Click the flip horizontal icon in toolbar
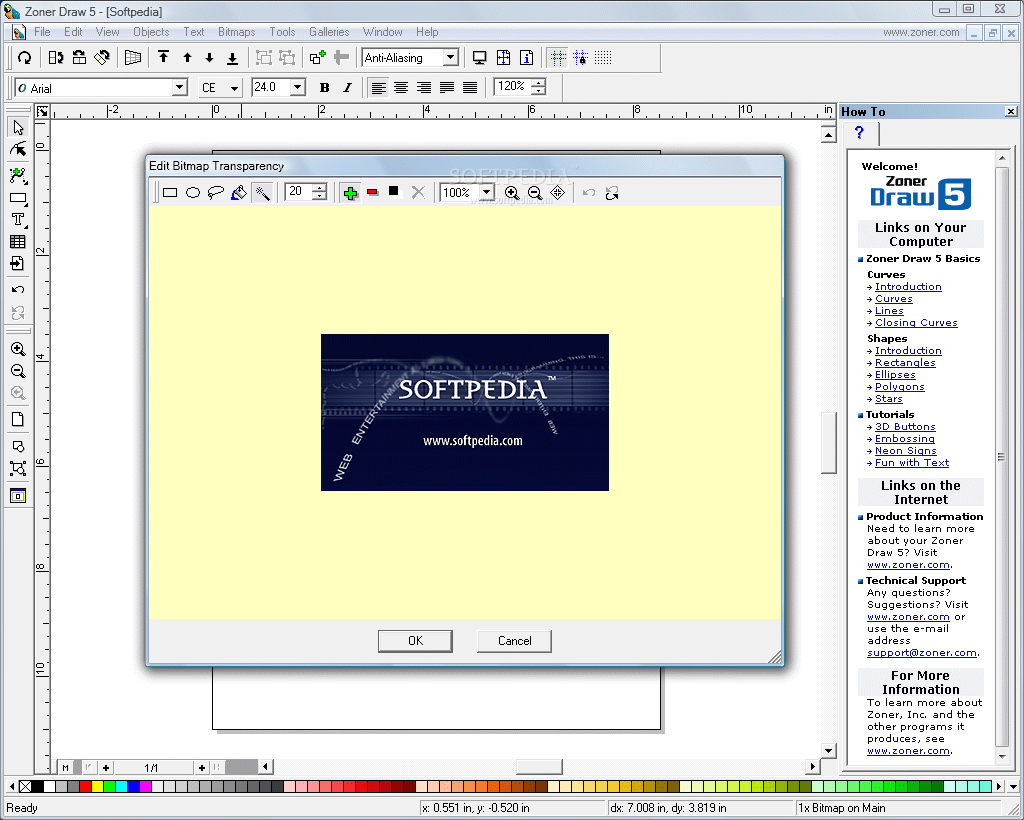The image size is (1024, 820). [x=56, y=58]
